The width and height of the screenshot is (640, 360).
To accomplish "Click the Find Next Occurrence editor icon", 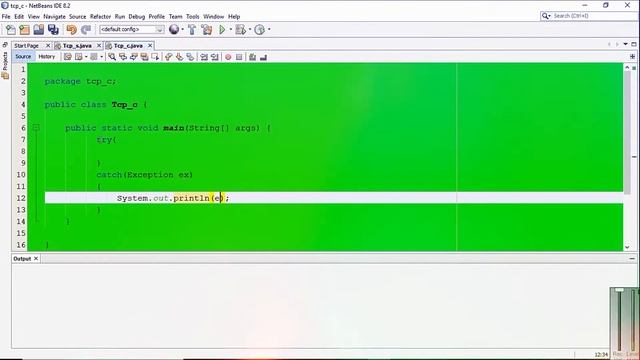I will point(133,57).
